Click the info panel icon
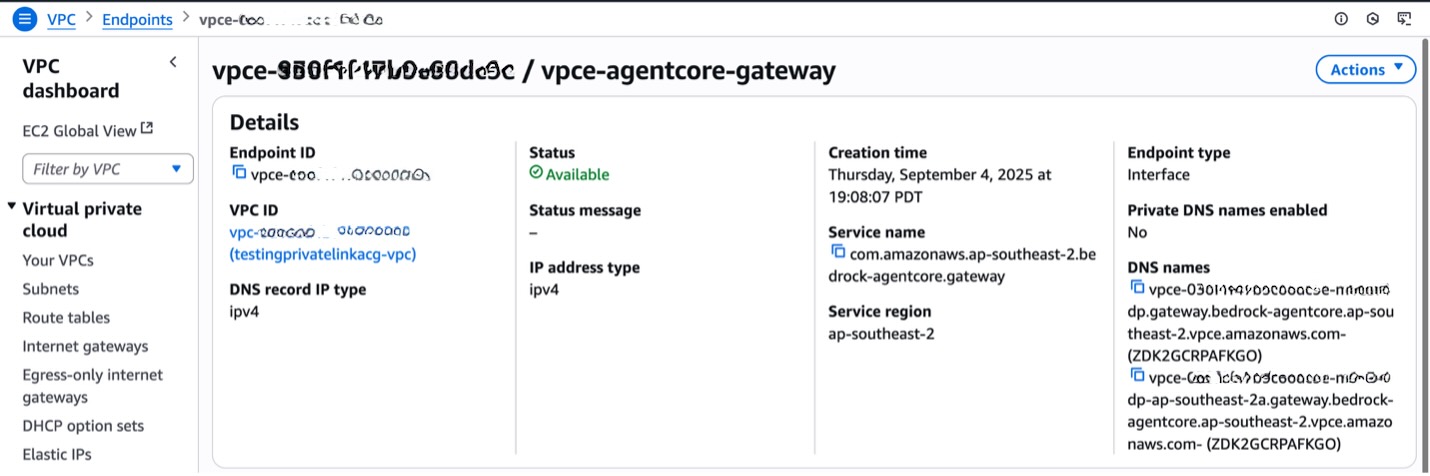This screenshot has height=476, width=1430. pos(1341,19)
